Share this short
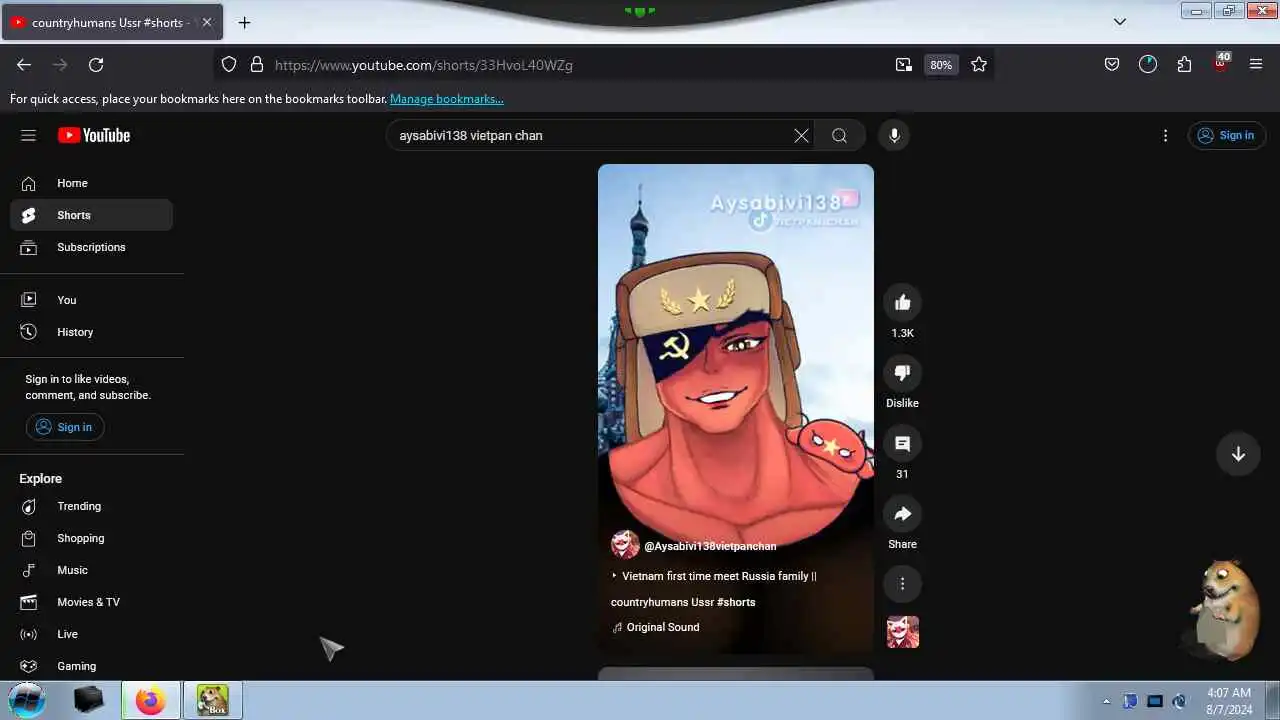The image size is (1280, 720). pos(902,514)
